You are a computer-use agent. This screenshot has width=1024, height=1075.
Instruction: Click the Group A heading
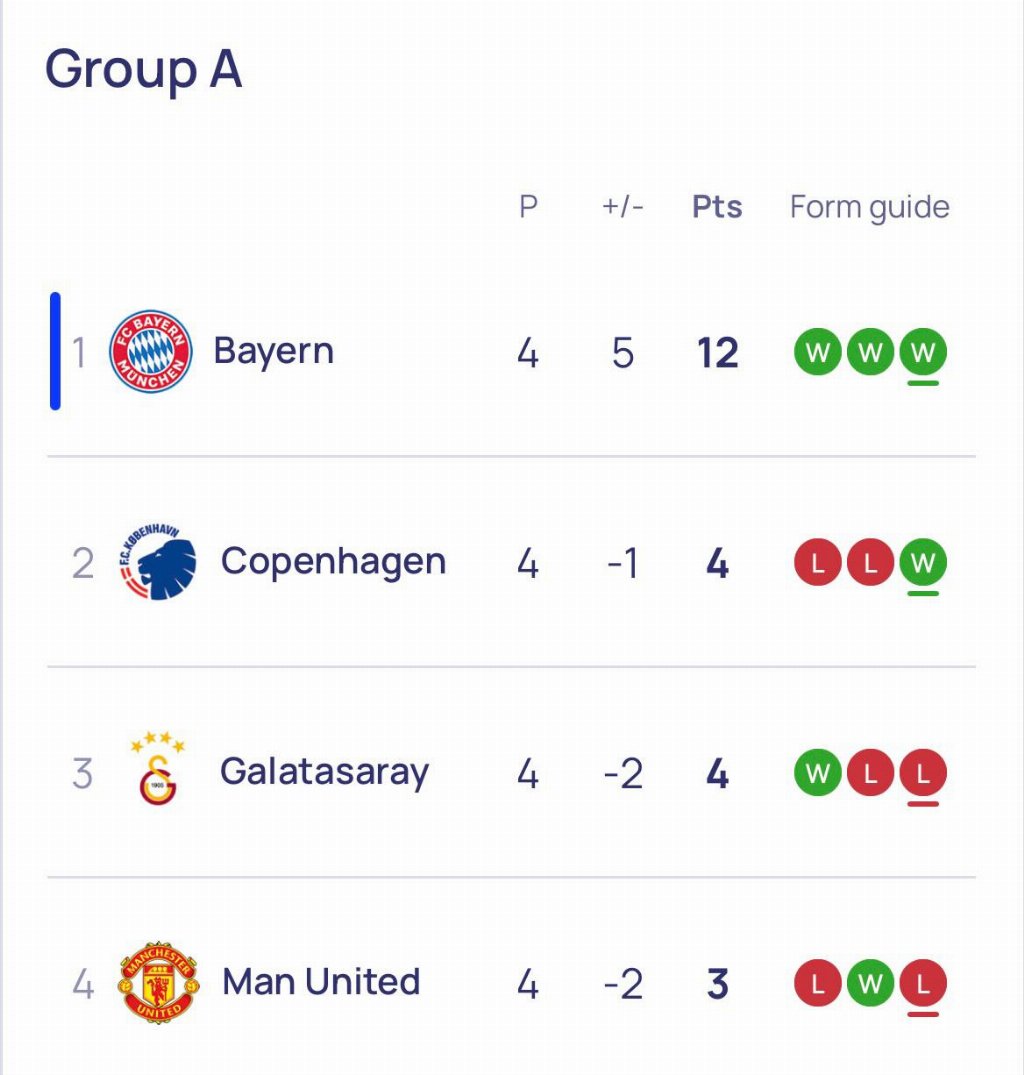pyautogui.click(x=143, y=70)
